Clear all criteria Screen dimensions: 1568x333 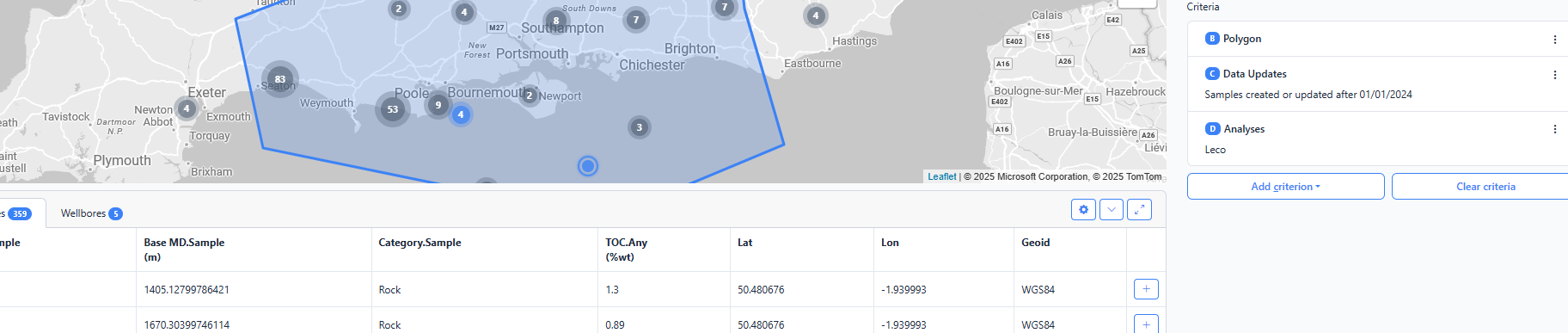click(1485, 187)
